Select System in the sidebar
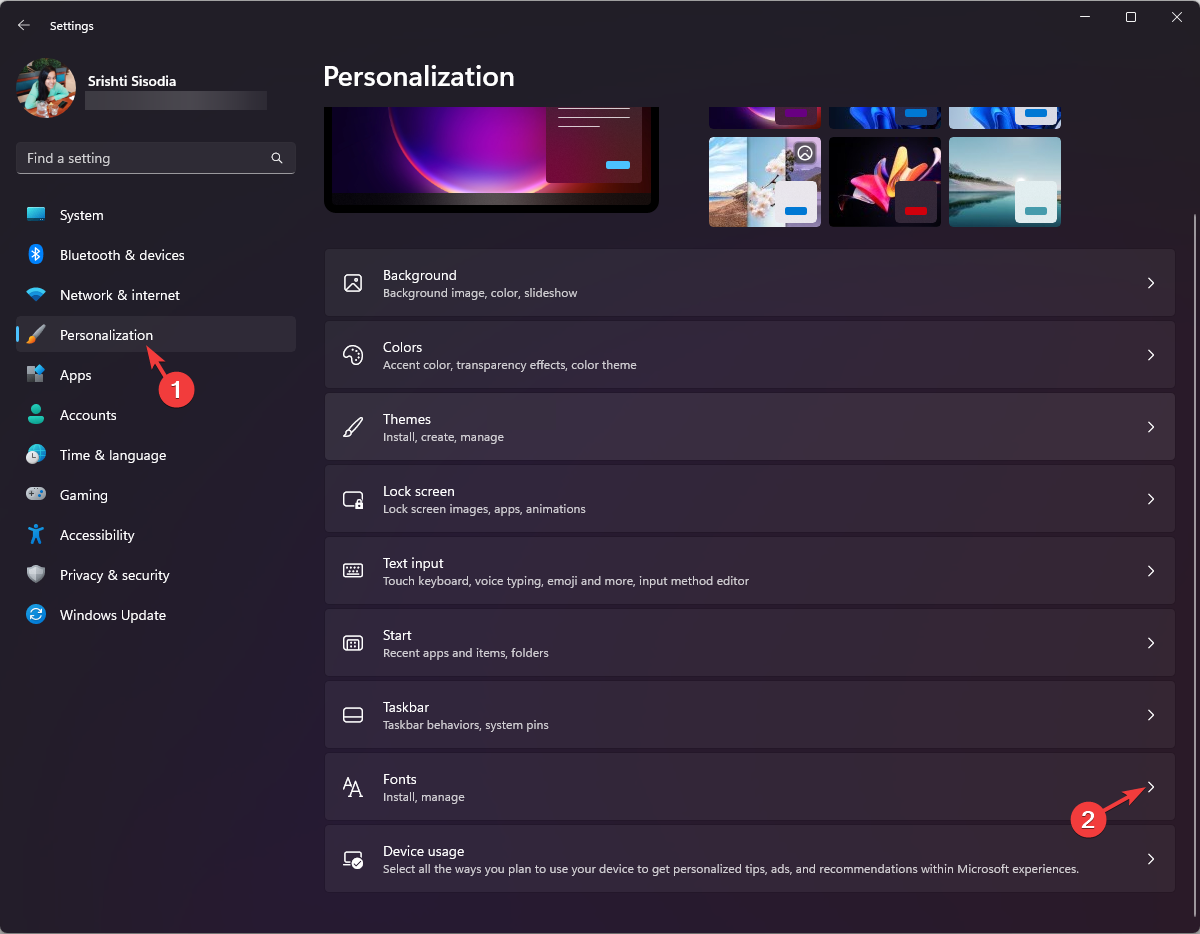 82,215
